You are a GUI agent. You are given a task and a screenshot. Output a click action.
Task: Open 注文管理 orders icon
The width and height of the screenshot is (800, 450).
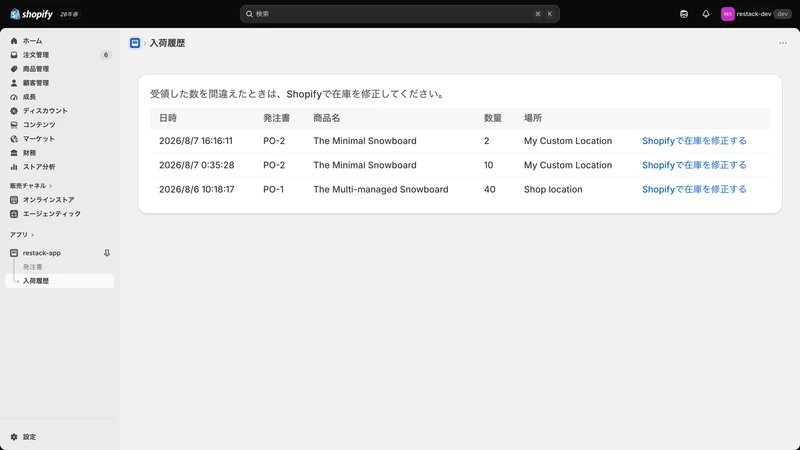point(14,55)
